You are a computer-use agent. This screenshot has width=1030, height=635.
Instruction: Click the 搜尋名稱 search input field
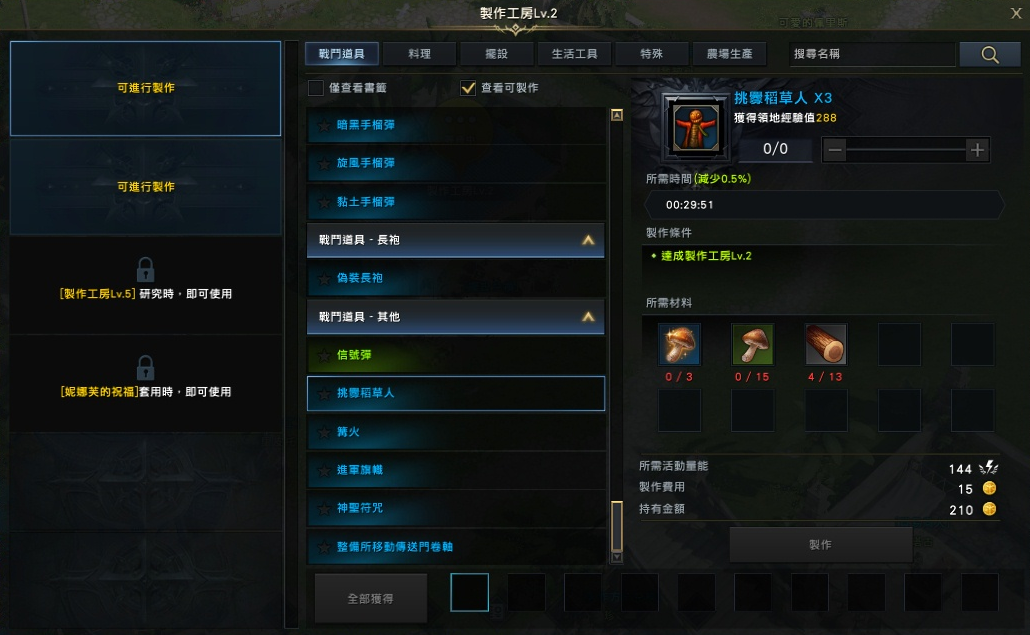click(872, 54)
